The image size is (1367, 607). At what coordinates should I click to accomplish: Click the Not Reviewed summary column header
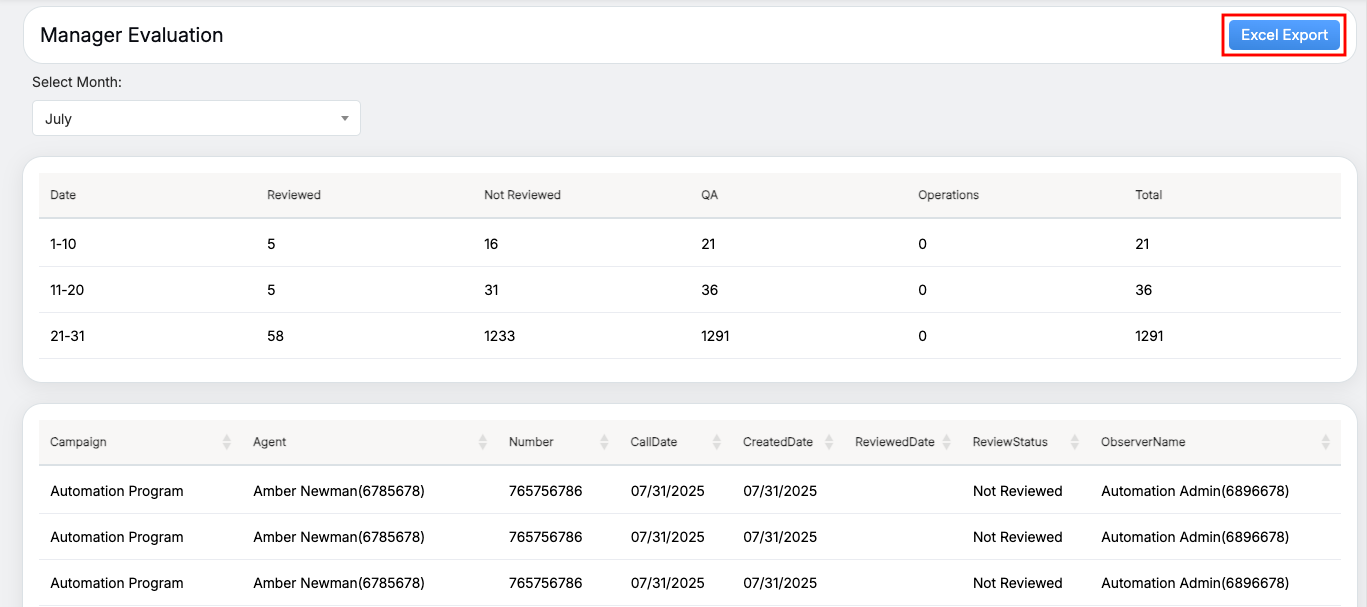522,195
